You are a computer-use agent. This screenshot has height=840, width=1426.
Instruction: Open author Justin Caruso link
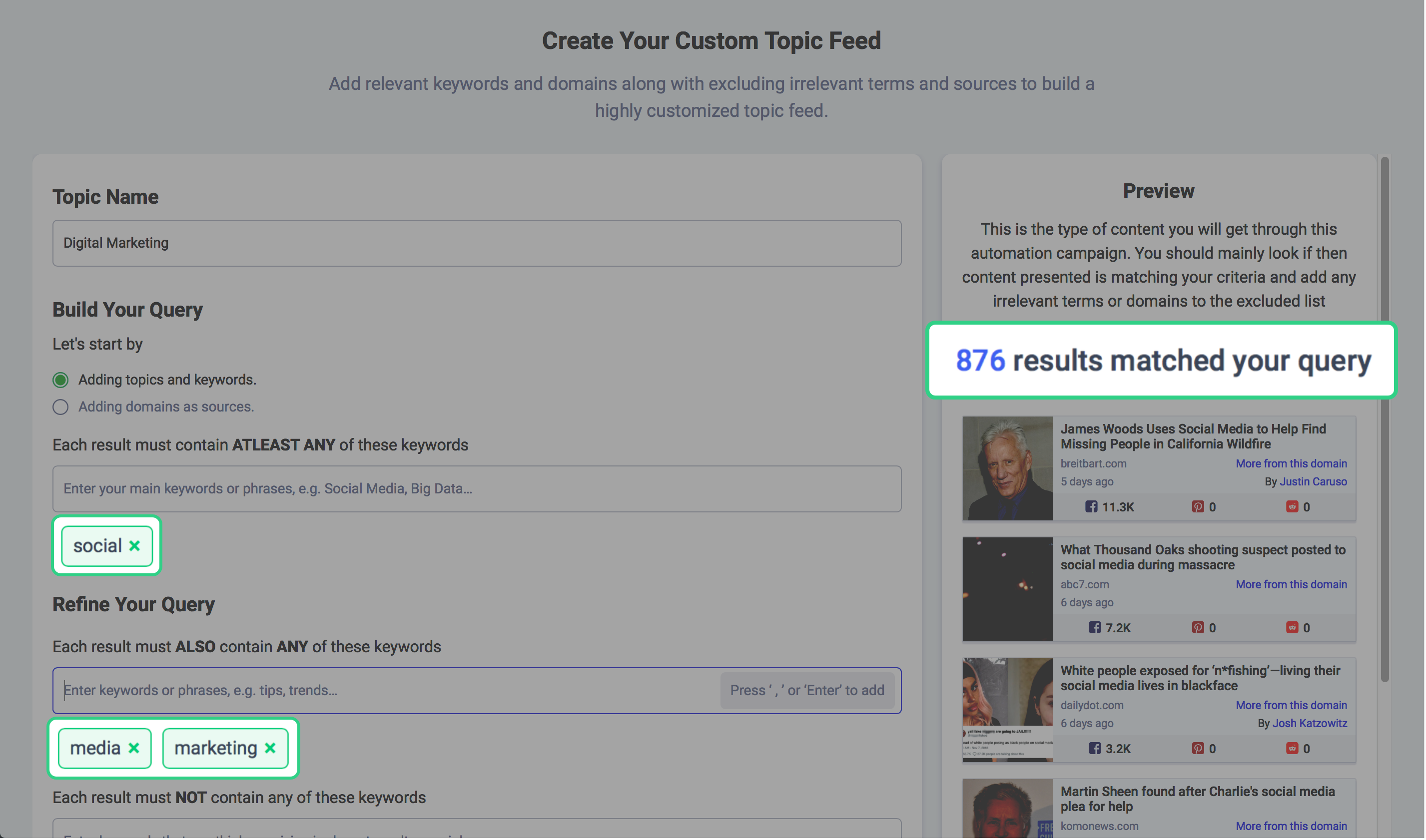click(x=1313, y=482)
